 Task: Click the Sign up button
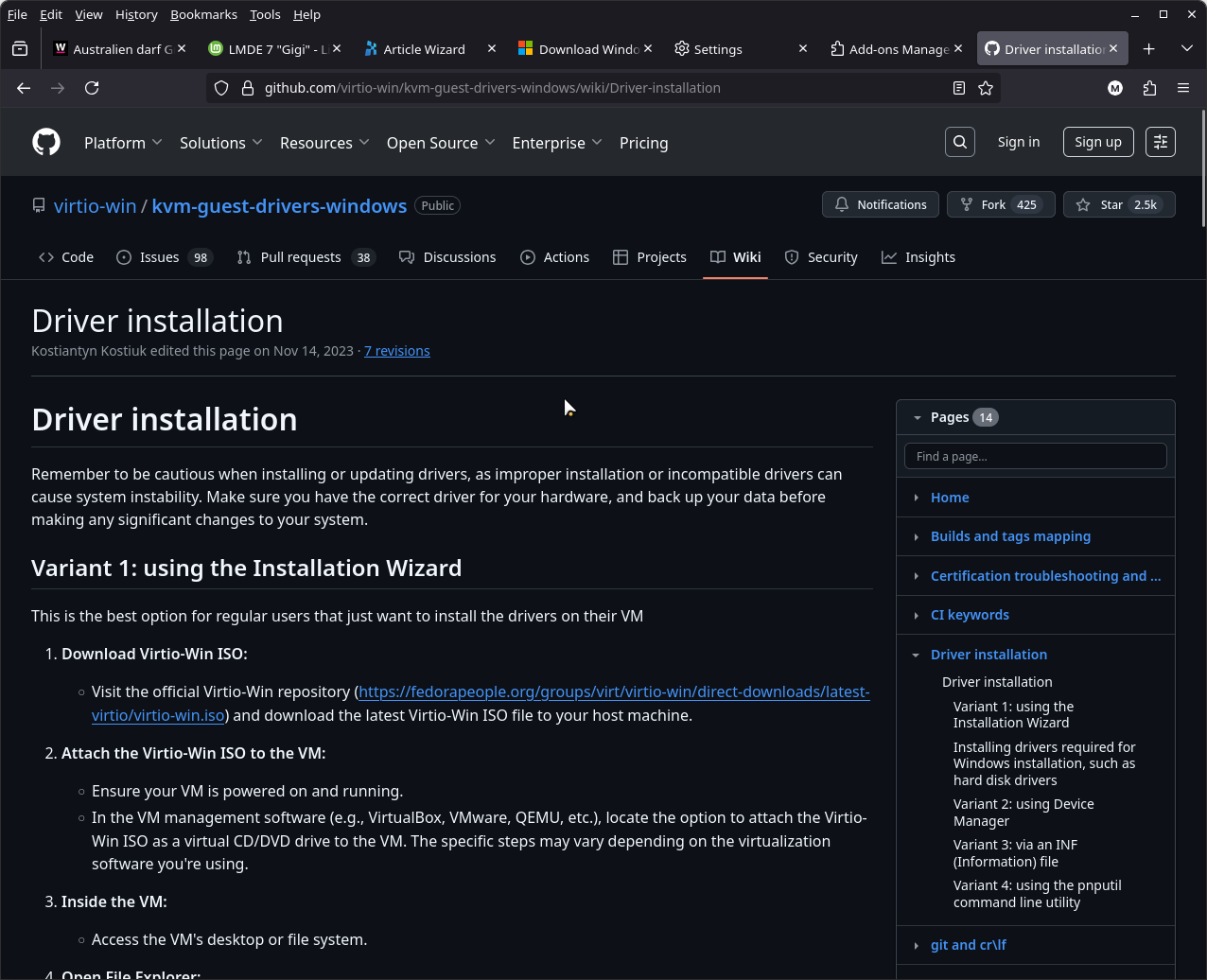point(1097,142)
